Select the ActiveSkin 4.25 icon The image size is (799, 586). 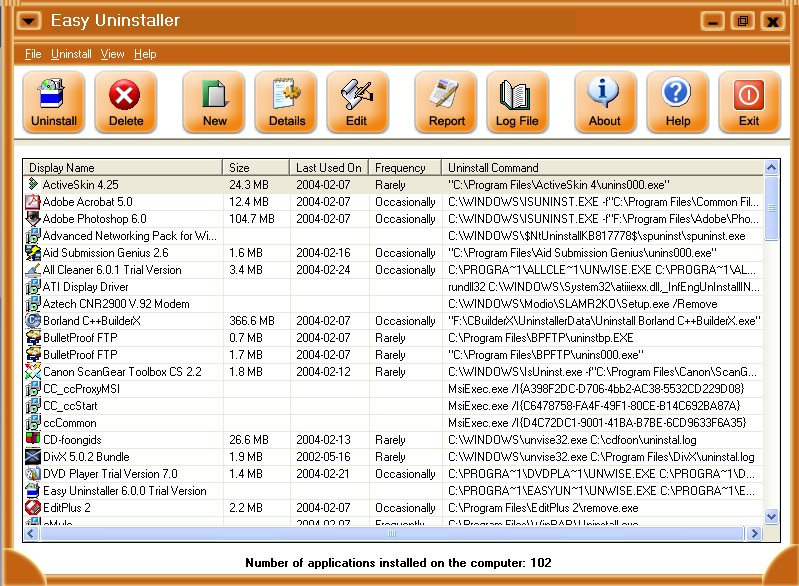coord(33,184)
